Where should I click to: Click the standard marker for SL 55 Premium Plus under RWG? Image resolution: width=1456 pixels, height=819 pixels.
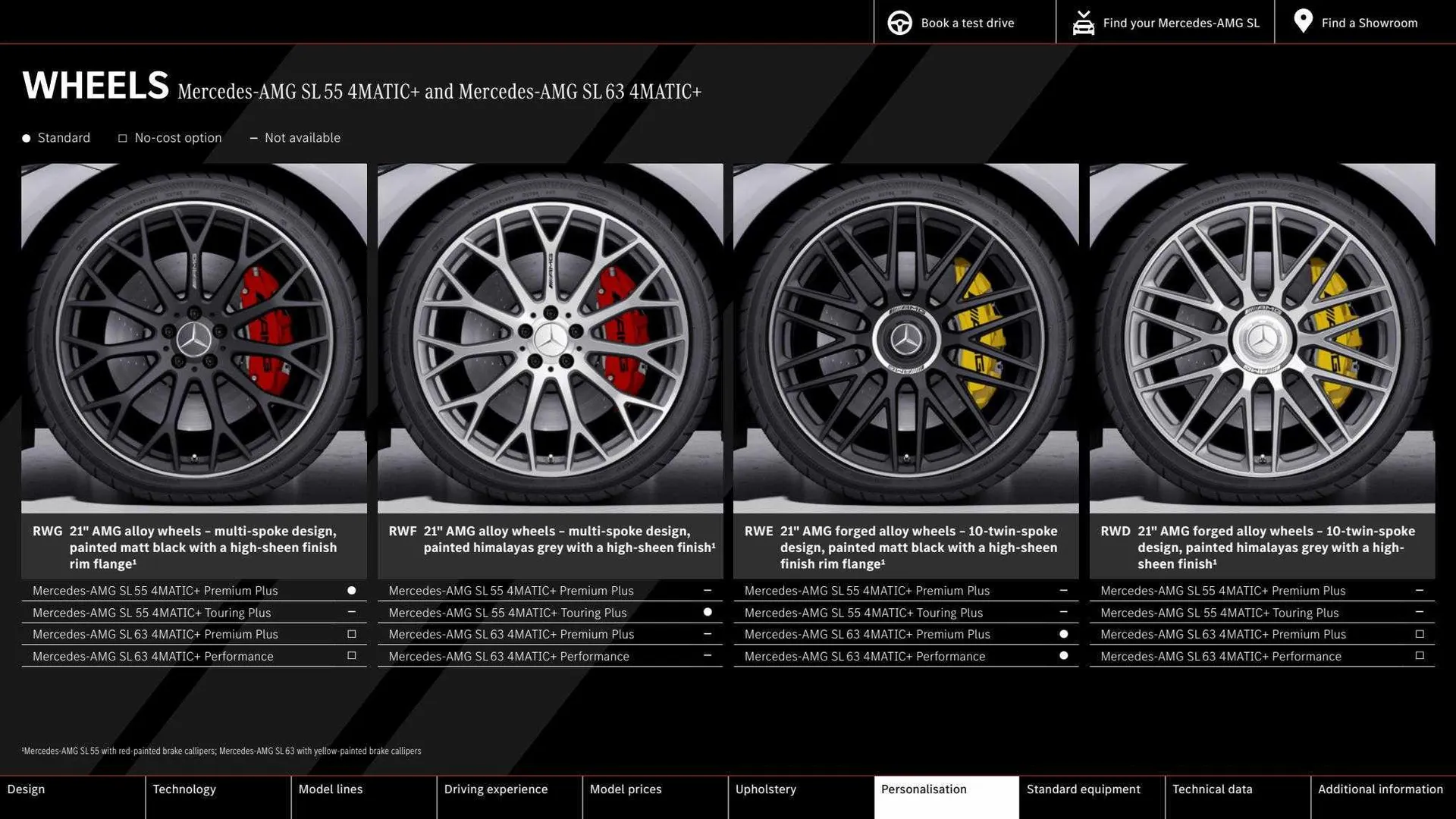coord(351,590)
